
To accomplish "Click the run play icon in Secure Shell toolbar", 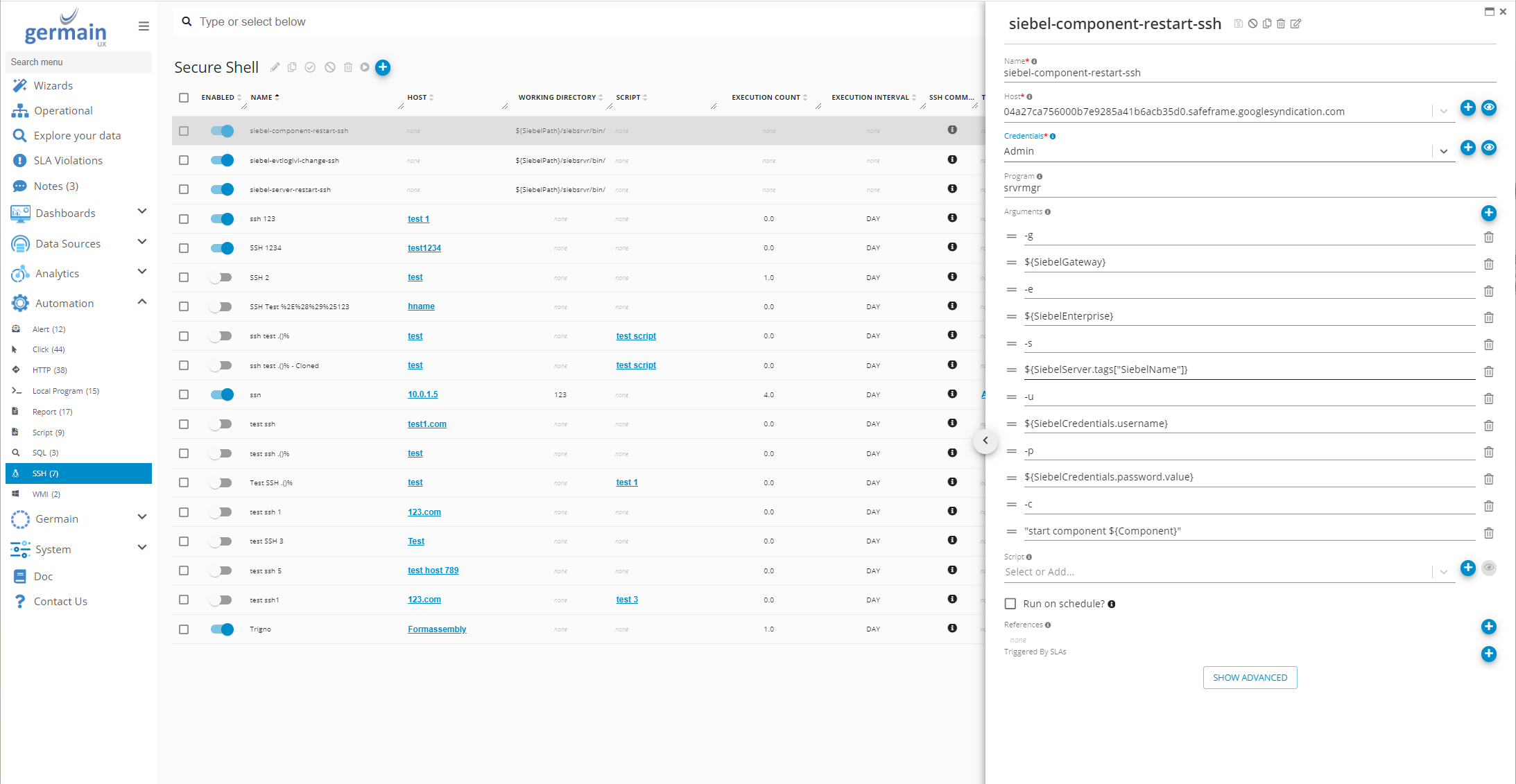I will point(365,67).
